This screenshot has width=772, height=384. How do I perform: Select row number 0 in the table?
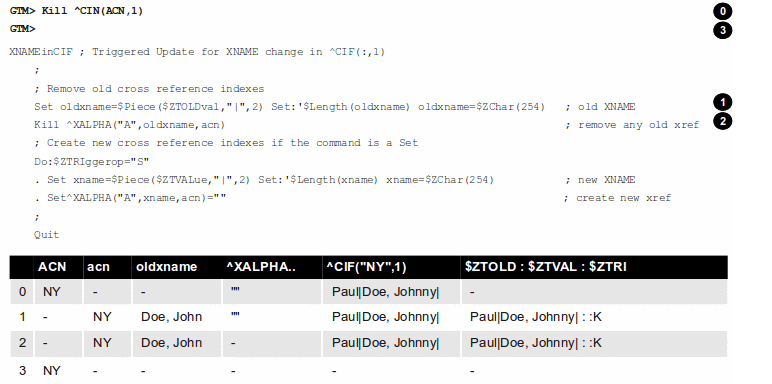[x=368, y=292]
